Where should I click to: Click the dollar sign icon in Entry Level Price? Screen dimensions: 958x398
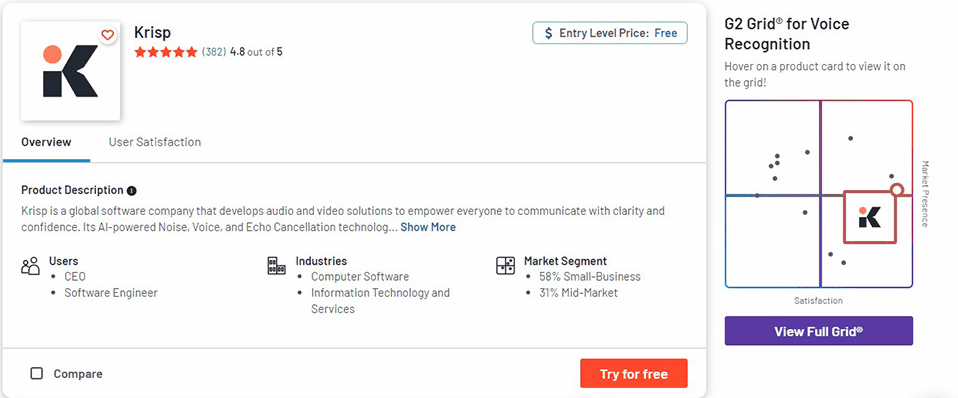(x=549, y=33)
